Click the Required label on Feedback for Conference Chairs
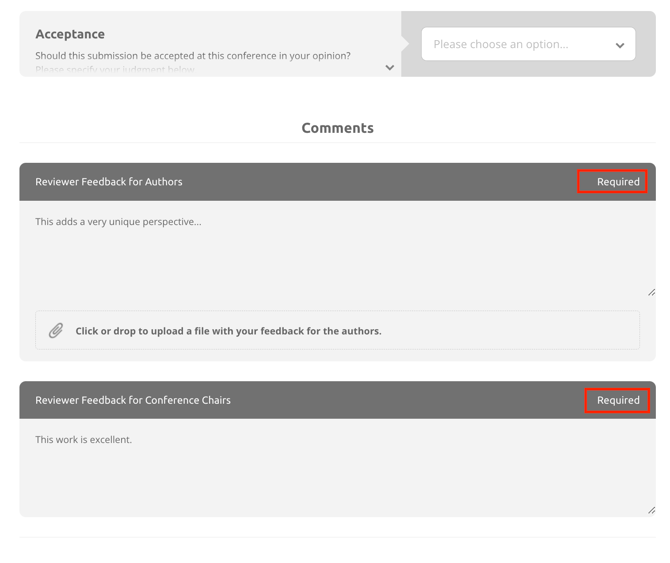The width and height of the screenshot is (670, 563). [617, 400]
